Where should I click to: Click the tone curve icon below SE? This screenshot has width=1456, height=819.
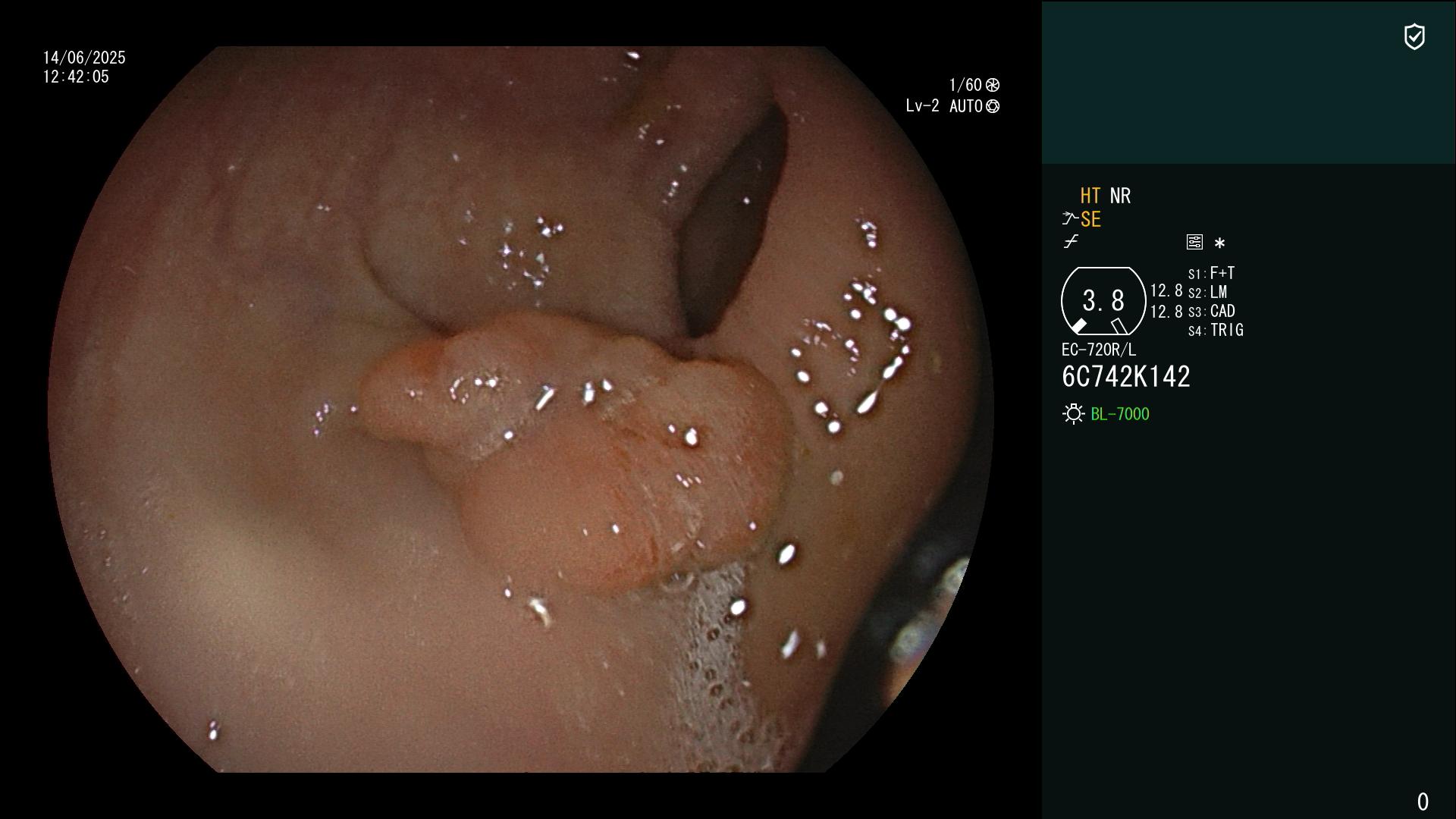click(x=1071, y=242)
